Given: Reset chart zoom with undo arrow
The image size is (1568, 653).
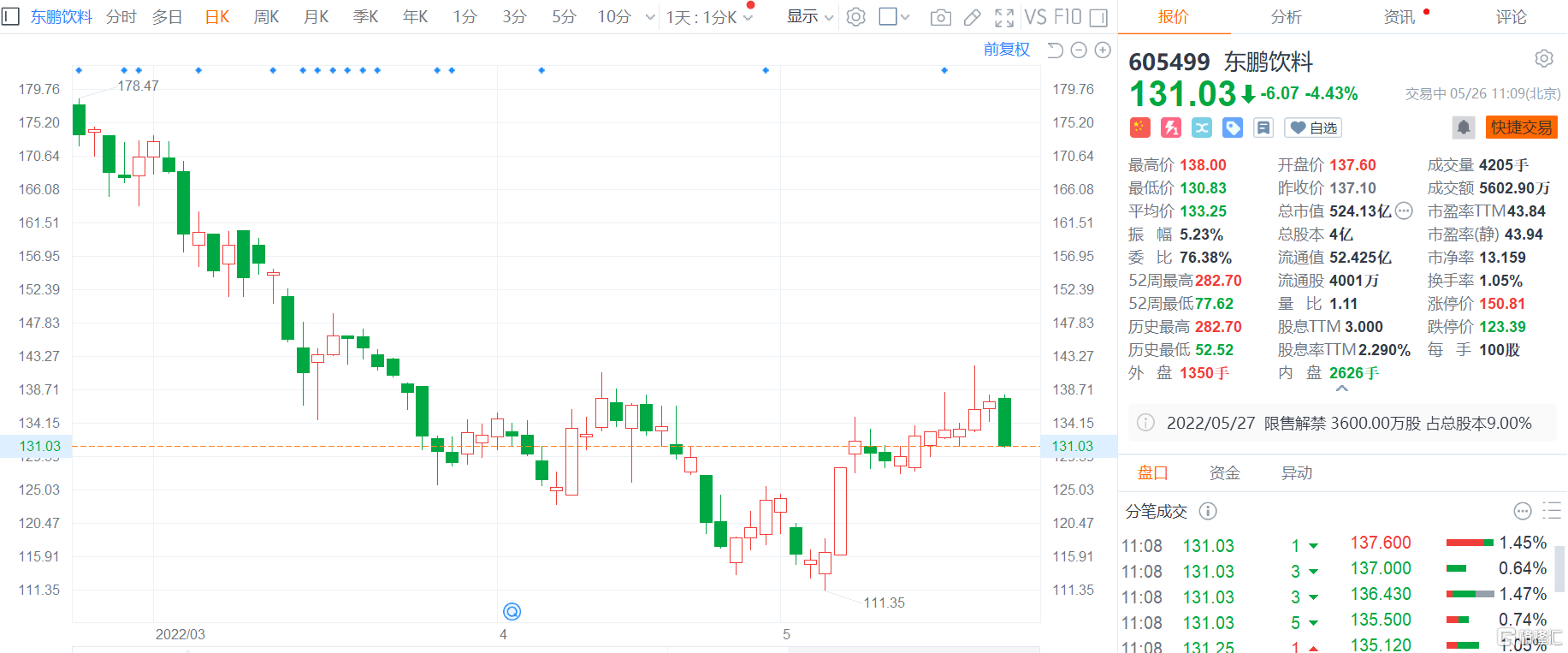Looking at the screenshot, I should tap(1055, 50).
